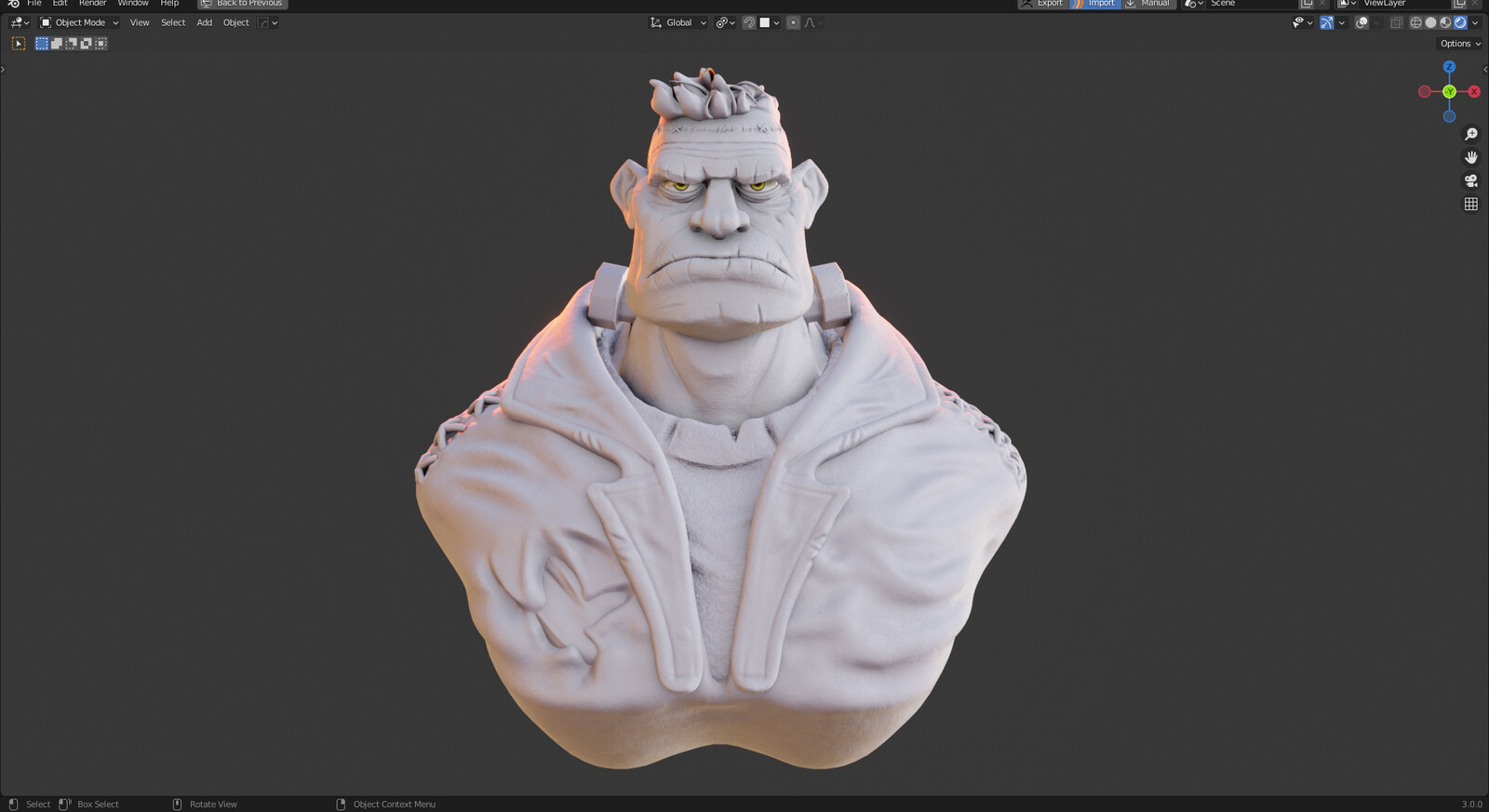
Task: Toggle perspective/orthographic grid icon
Action: tap(1471, 205)
